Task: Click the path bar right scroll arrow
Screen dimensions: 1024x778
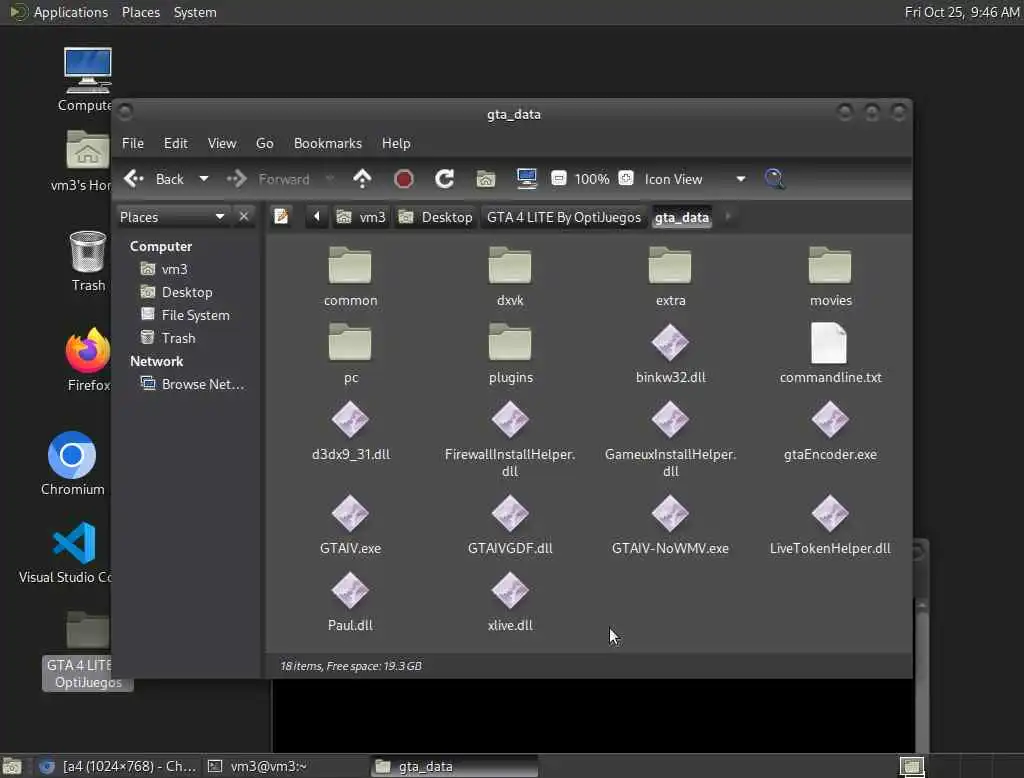Action: click(x=728, y=216)
